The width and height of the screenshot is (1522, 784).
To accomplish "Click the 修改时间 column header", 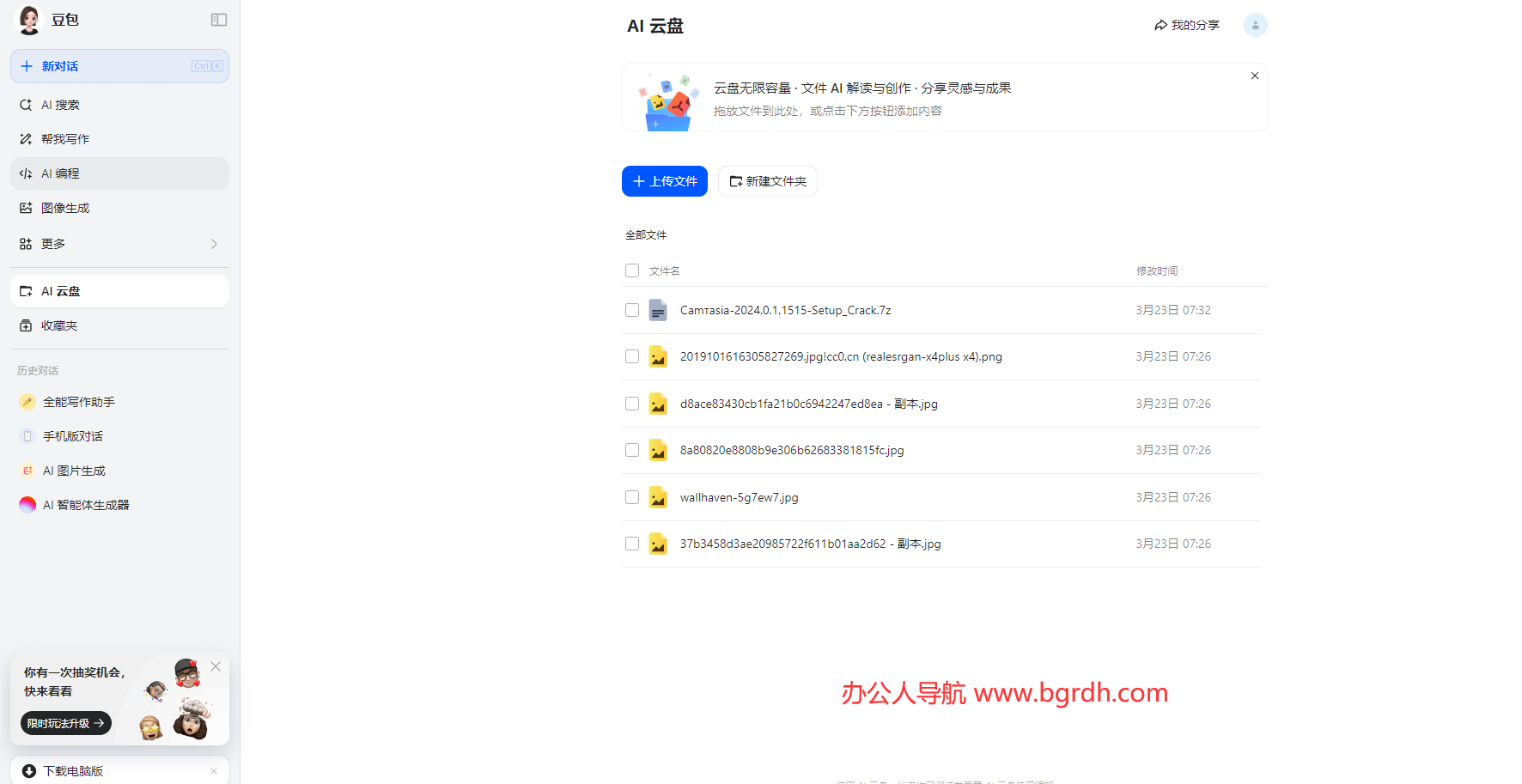I will [x=1157, y=270].
